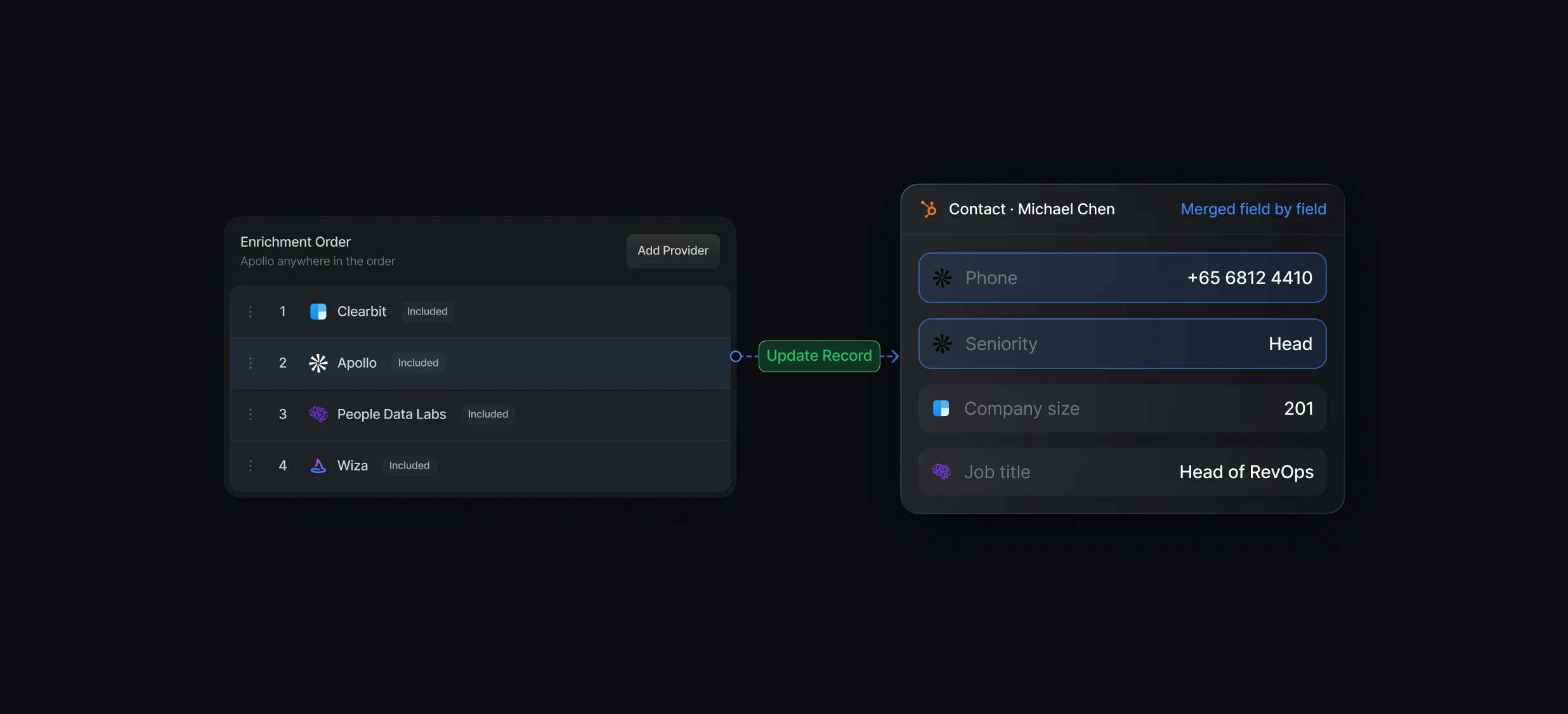Select the Apollo provider name
1568x714 pixels.
(356, 363)
